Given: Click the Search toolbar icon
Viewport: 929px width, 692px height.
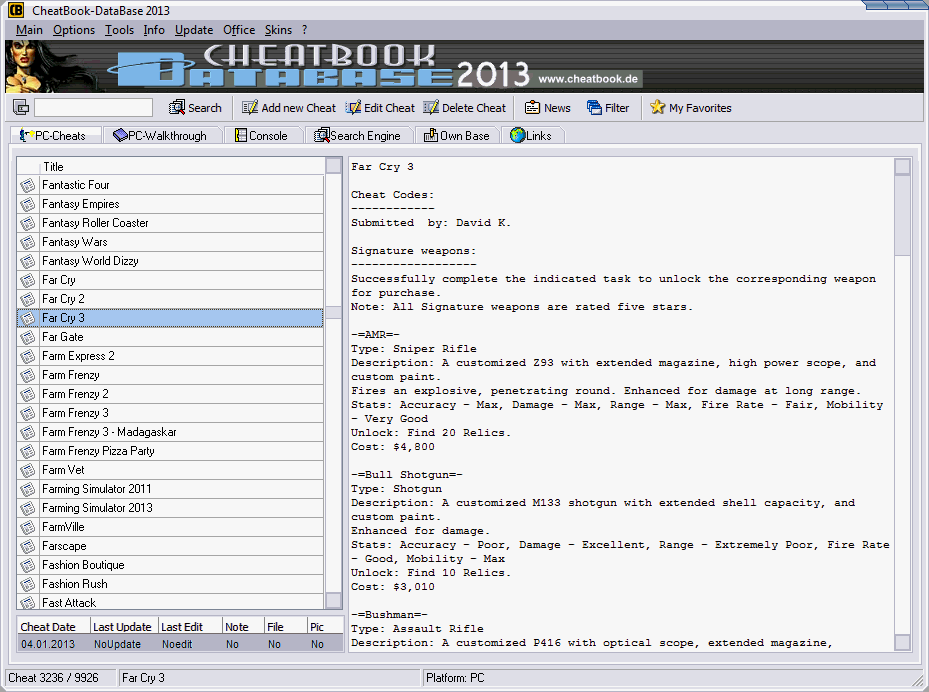Looking at the screenshot, I should (x=177, y=107).
